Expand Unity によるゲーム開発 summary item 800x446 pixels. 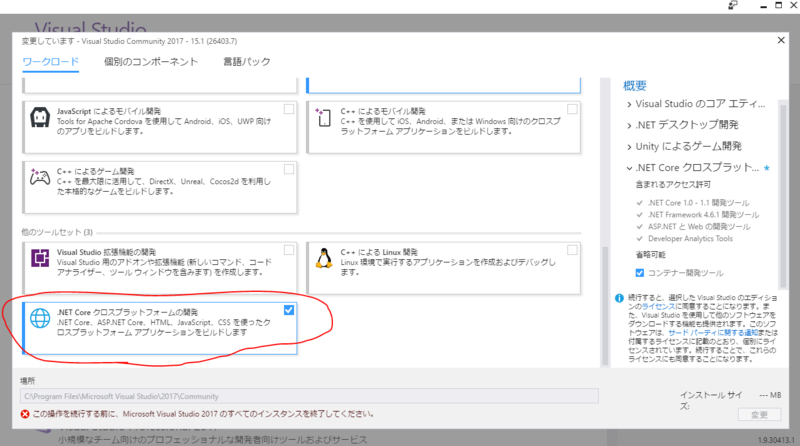(629, 147)
